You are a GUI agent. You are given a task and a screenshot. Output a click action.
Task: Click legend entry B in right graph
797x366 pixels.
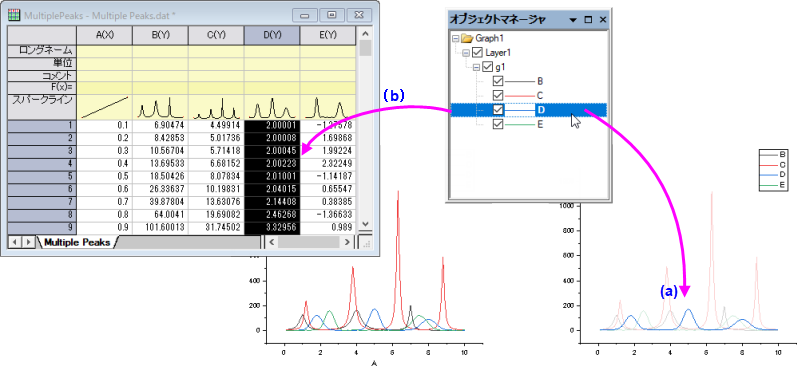pos(773,154)
